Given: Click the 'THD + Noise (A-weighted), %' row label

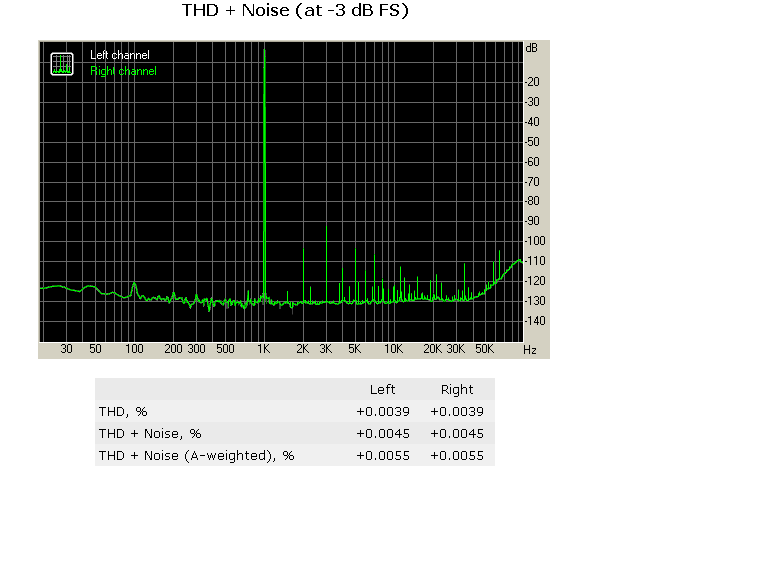Looking at the screenshot, I should pyautogui.click(x=196, y=456).
